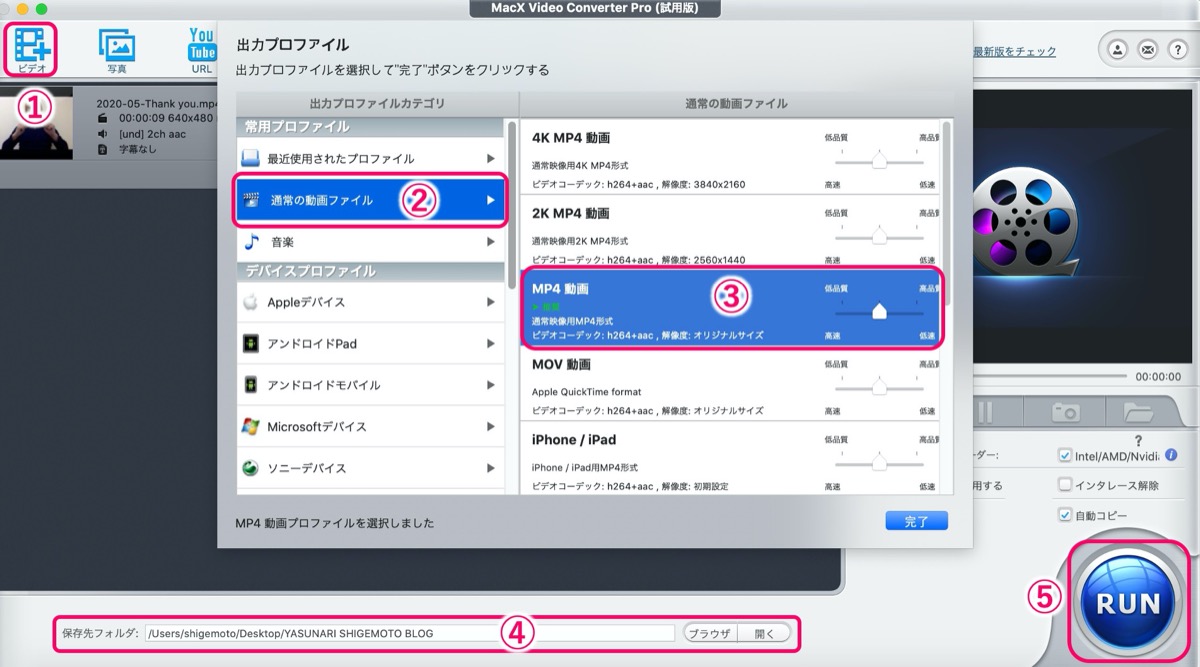This screenshot has width=1200, height=667.
Task: Click the 00:00:09 640x480 info text
Action: pyautogui.click(x=165, y=118)
